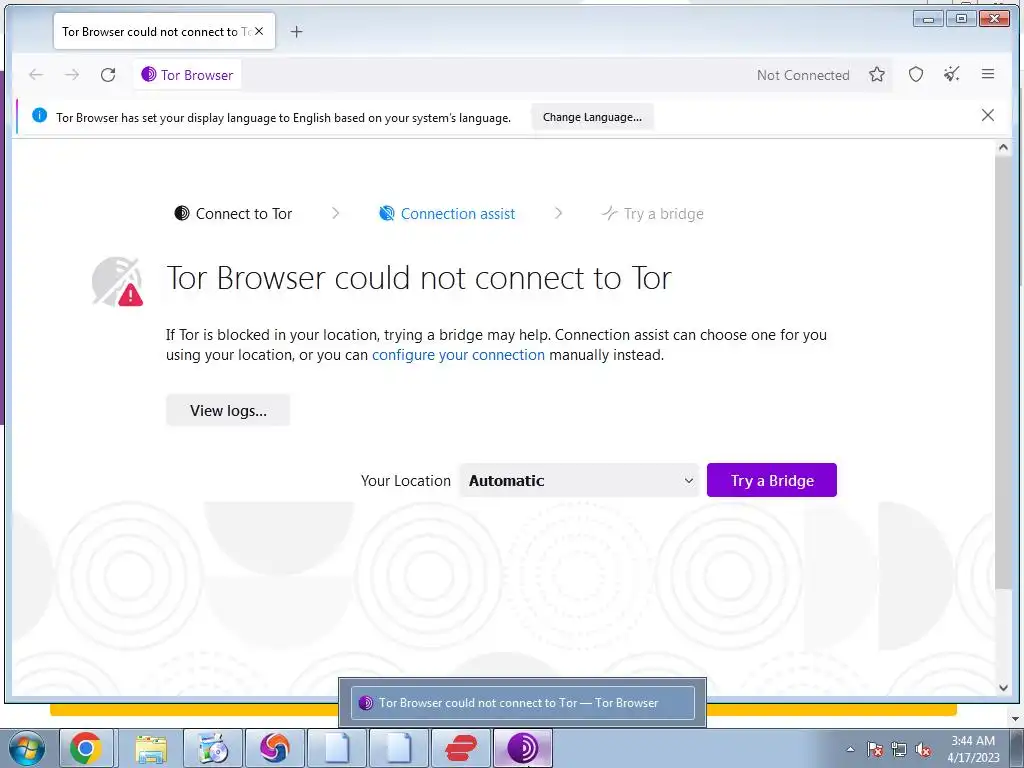Click the muted volume tray icon
Screen dimensions: 1024x768
pyautogui.click(x=923, y=749)
